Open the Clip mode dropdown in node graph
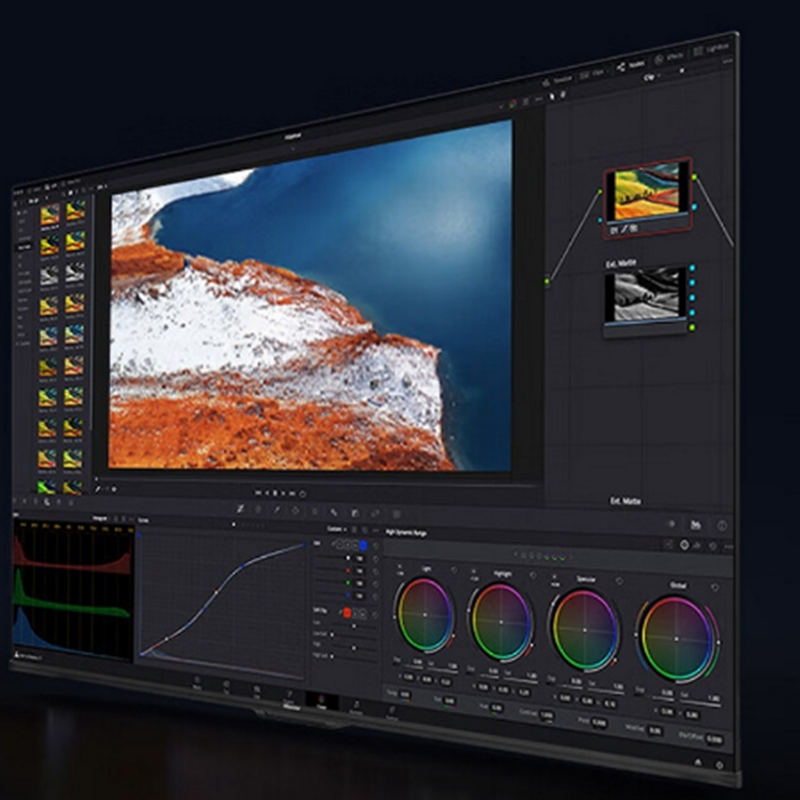Image resolution: width=800 pixels, height=800 pixels. [651, 78]
